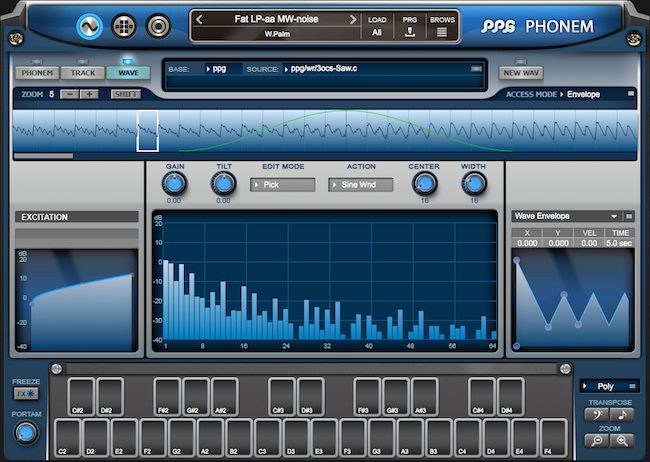Click the left keyboard ribbon screw knob

(57, 369)
